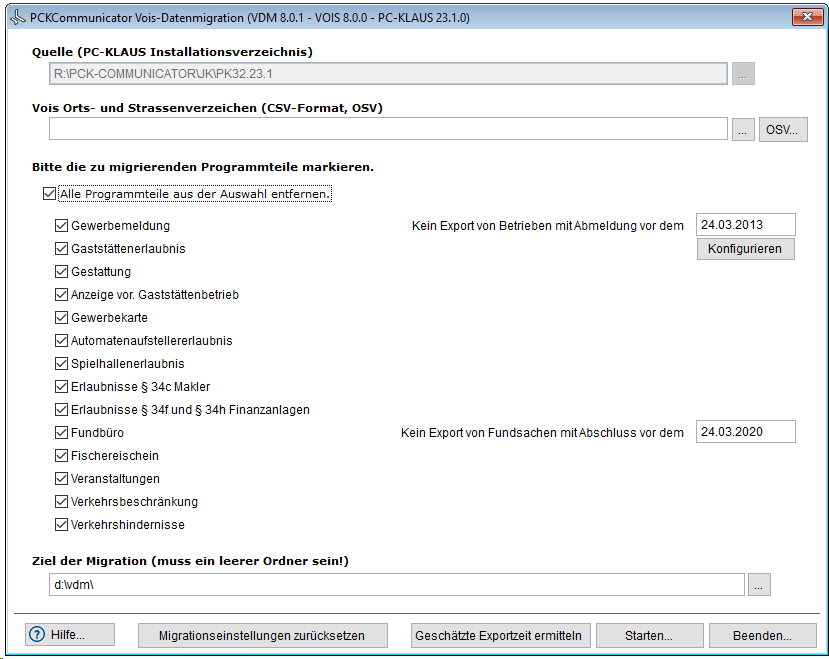The image size is (829, 659).
Task: Browse for migration target folder
Action: point(758,586)
